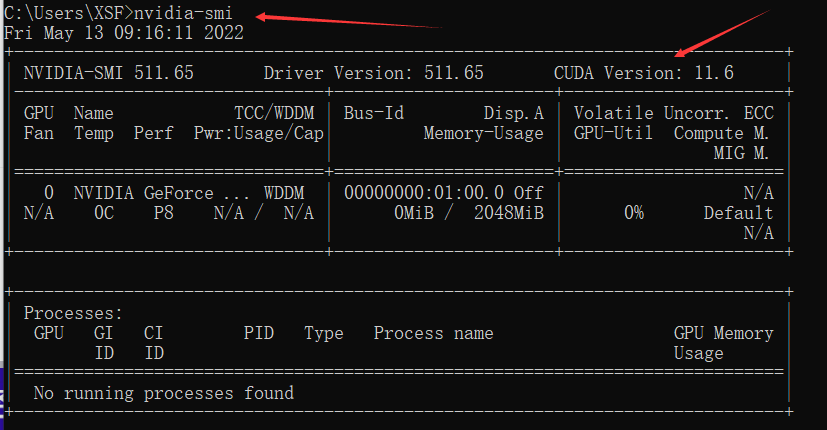Click the 'GI' column header

tap(103, 333)
